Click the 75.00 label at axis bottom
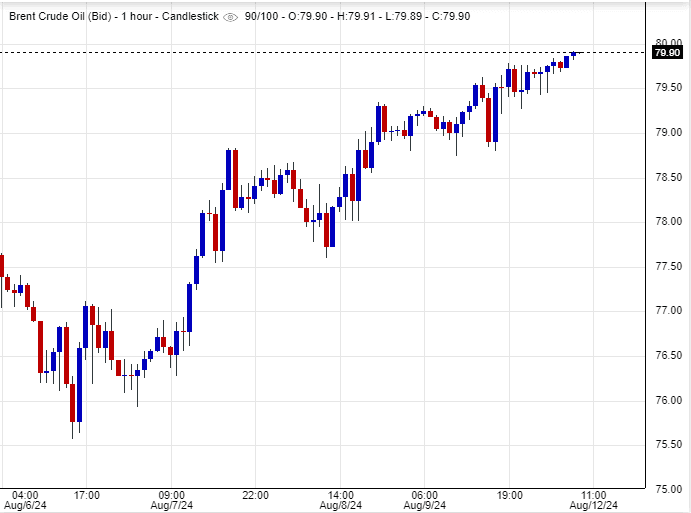The image size is (691, 513). 668,489
